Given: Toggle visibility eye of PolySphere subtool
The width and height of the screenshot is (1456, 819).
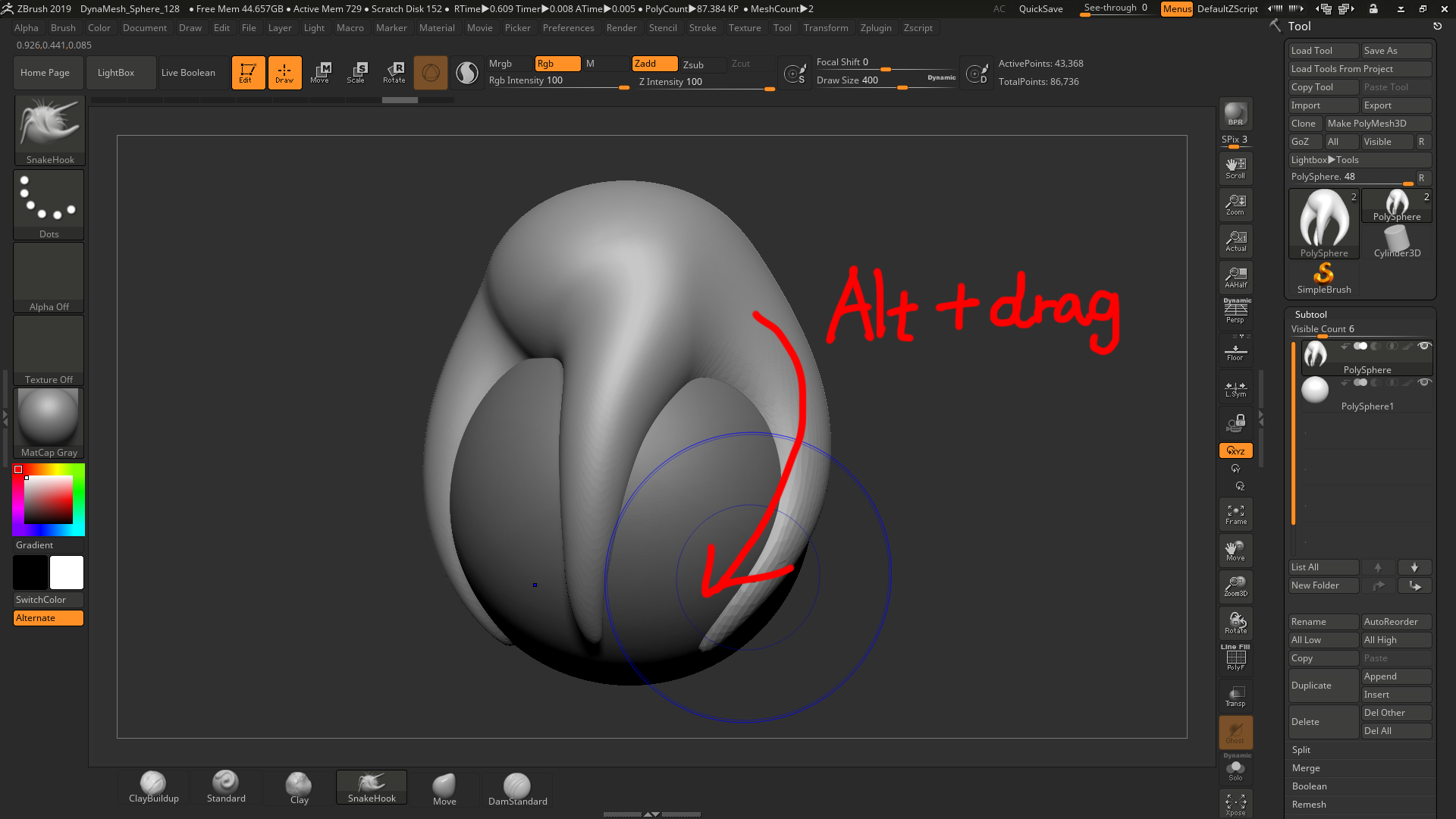Looking at the screenshot, I should point(1424,346).
